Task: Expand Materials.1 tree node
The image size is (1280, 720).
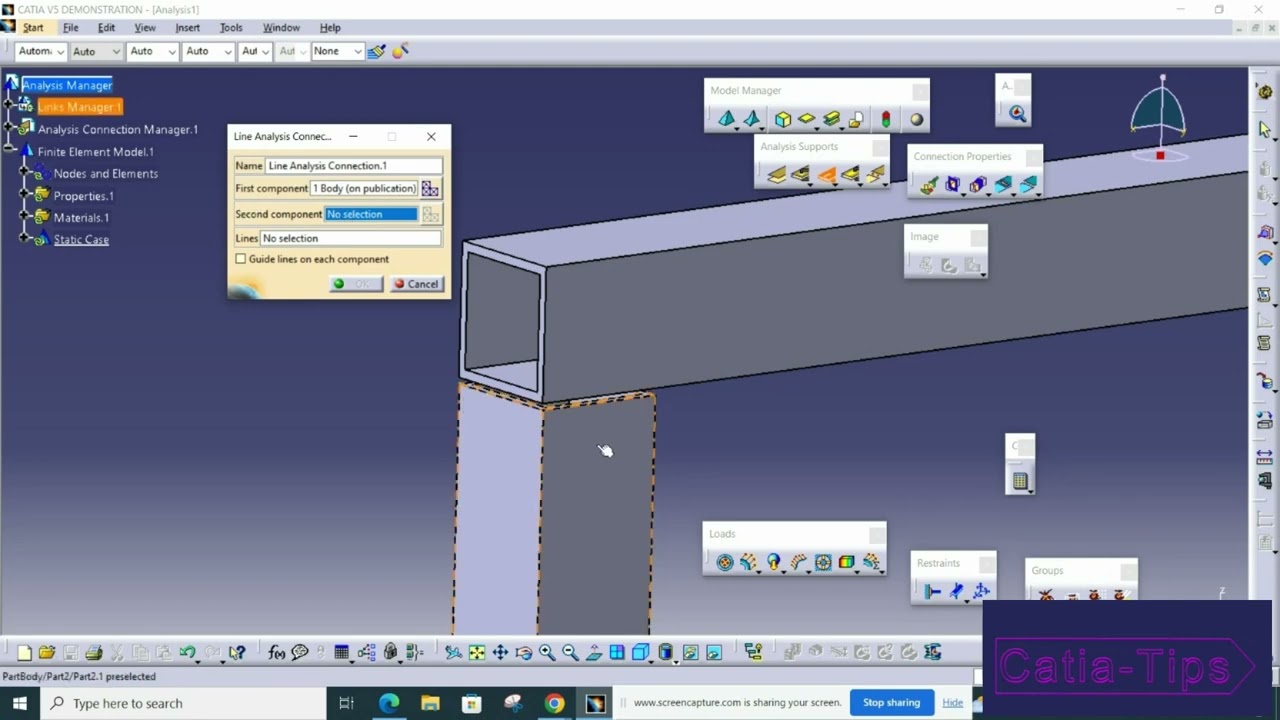Action: point(24,217)
